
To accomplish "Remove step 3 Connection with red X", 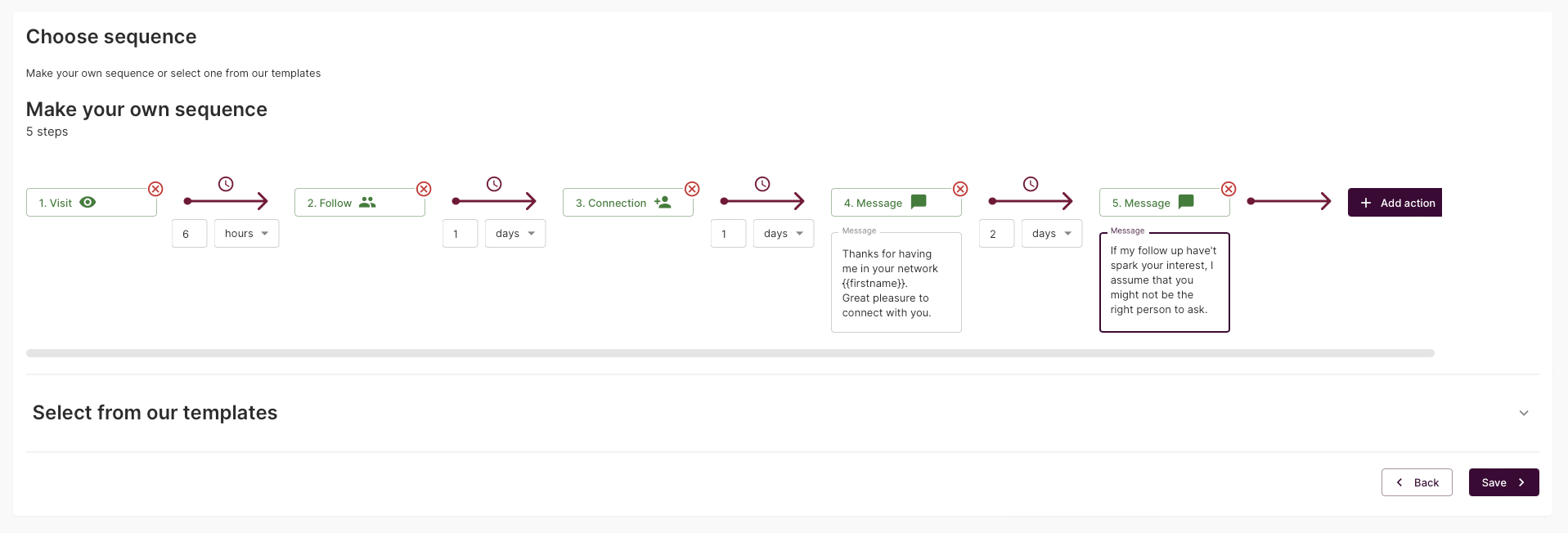I will point(692,189).
